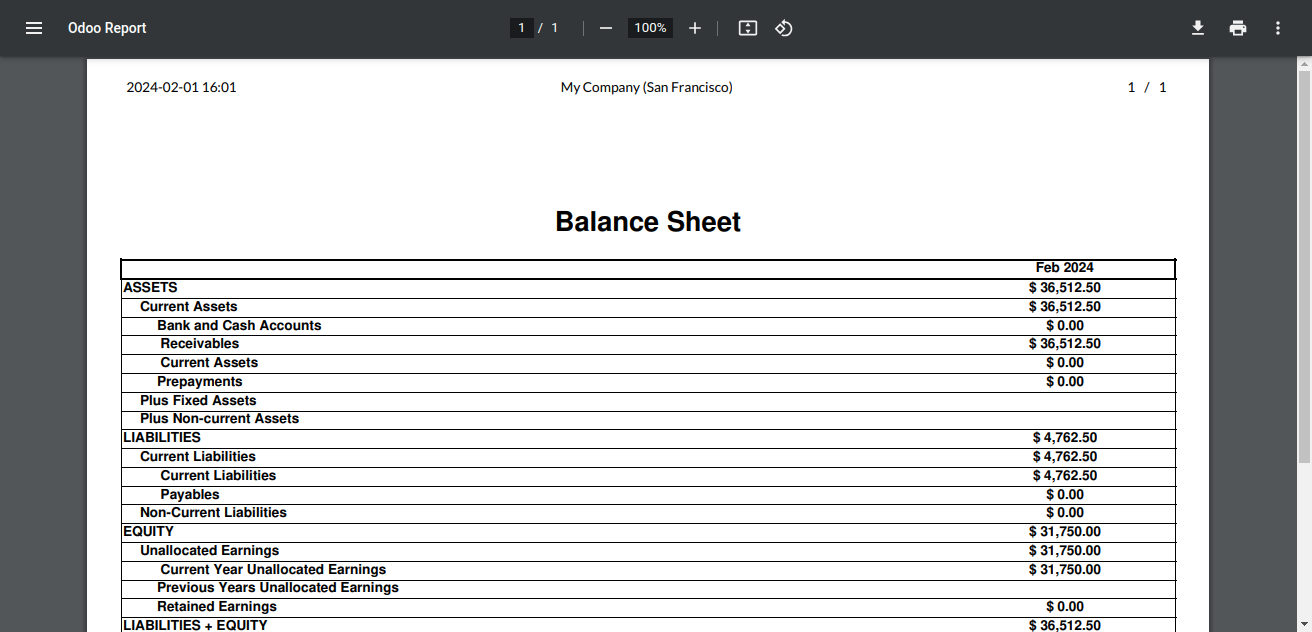The height and width of the screenshot is (632, 1312).
Task: Fit the page to window
Action: click(748, 28)
